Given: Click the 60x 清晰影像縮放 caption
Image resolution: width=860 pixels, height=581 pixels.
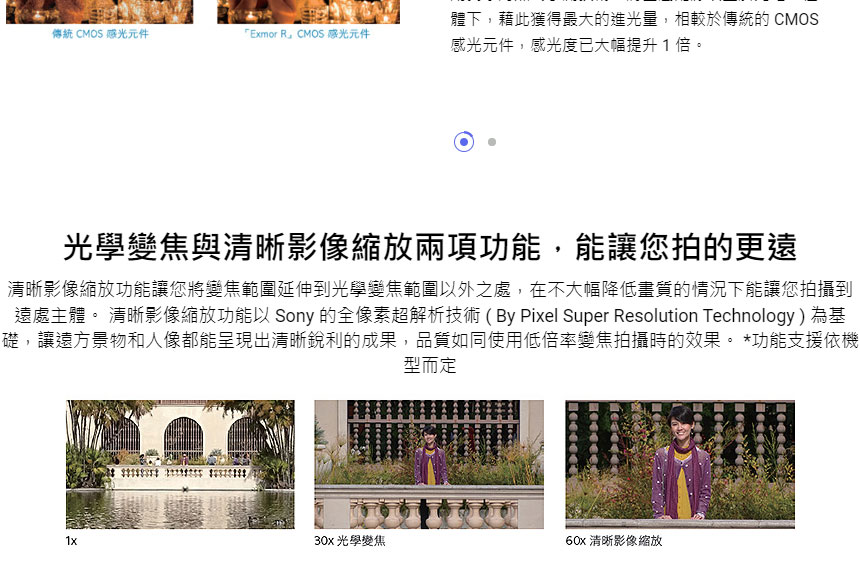Looking at the screenshot, I should point(613,541).
